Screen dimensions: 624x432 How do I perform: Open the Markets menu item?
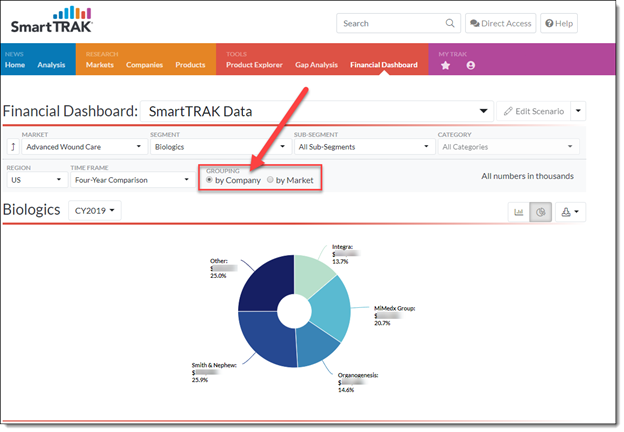pyautogui.click(x=100, y=65)
